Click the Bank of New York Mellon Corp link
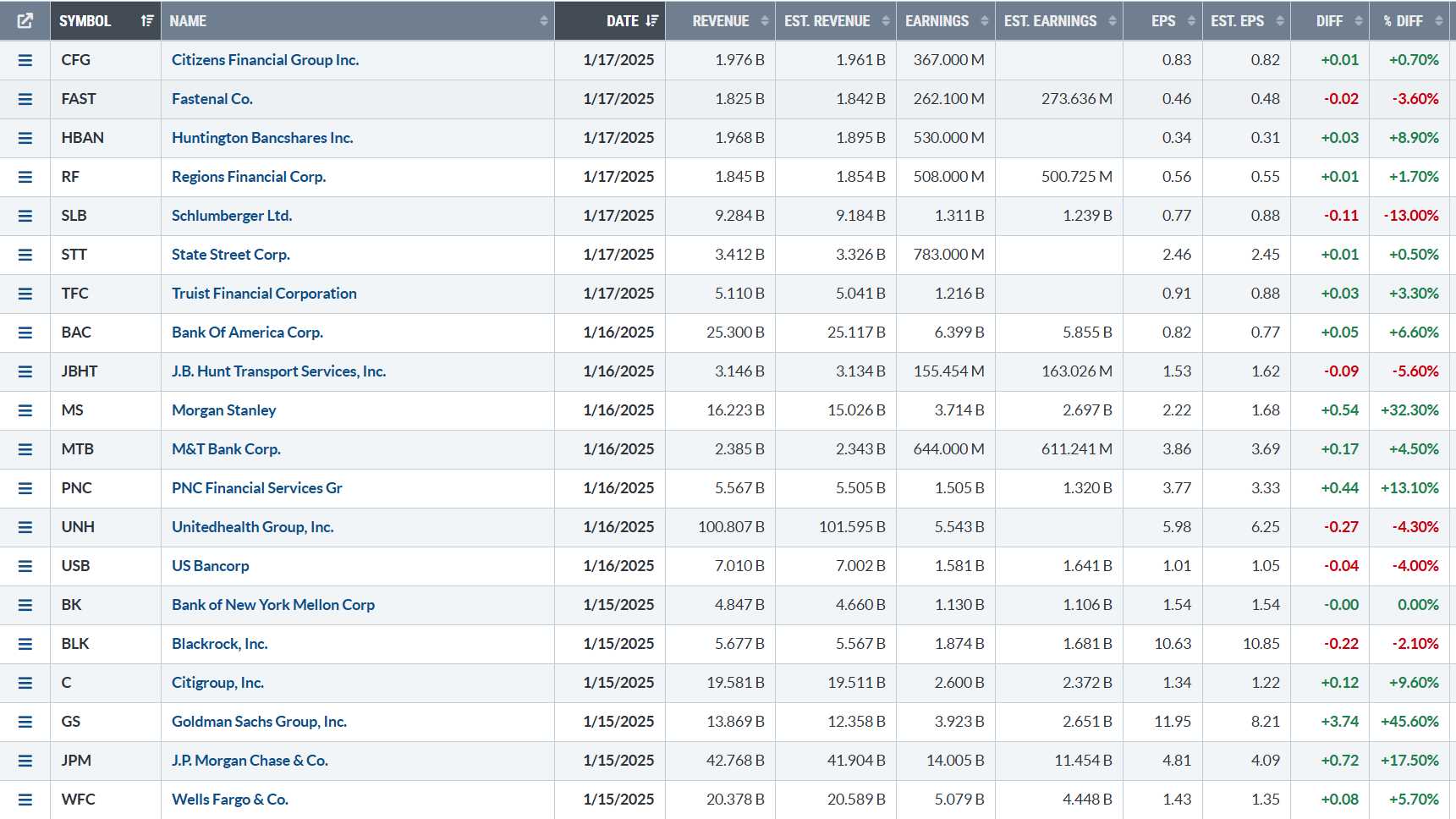 (272, 605)
